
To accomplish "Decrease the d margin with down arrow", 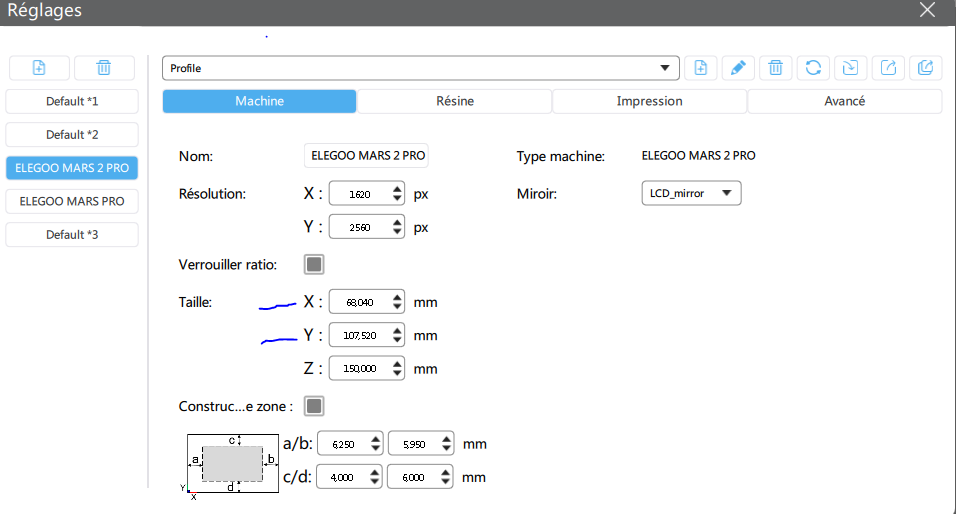I will coord(446,482).
